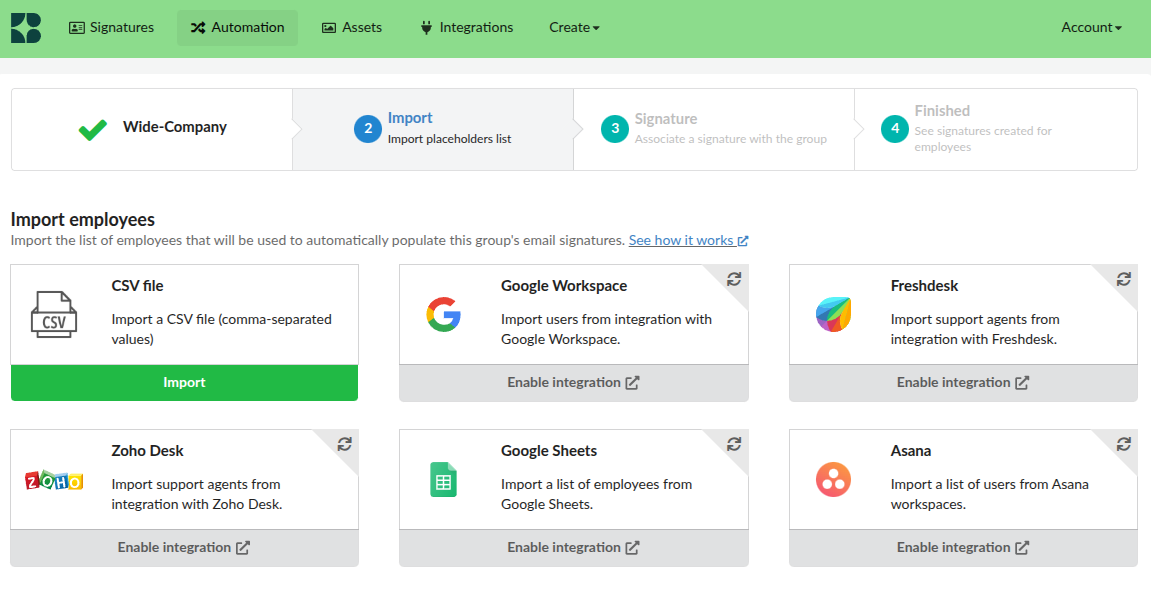
Task: Click the sync icon on the Zoho Desk card
Action: point(345,446)
